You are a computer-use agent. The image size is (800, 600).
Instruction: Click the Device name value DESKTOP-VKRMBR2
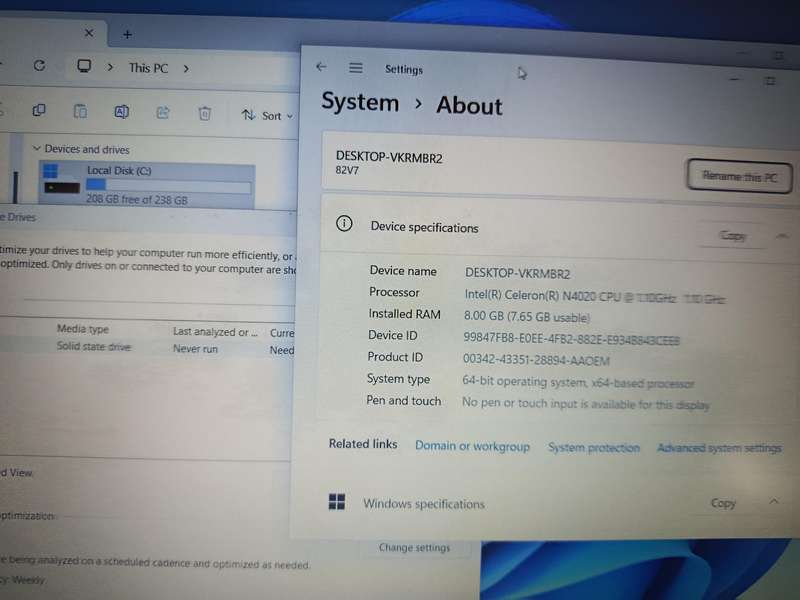tap(517, 273)
